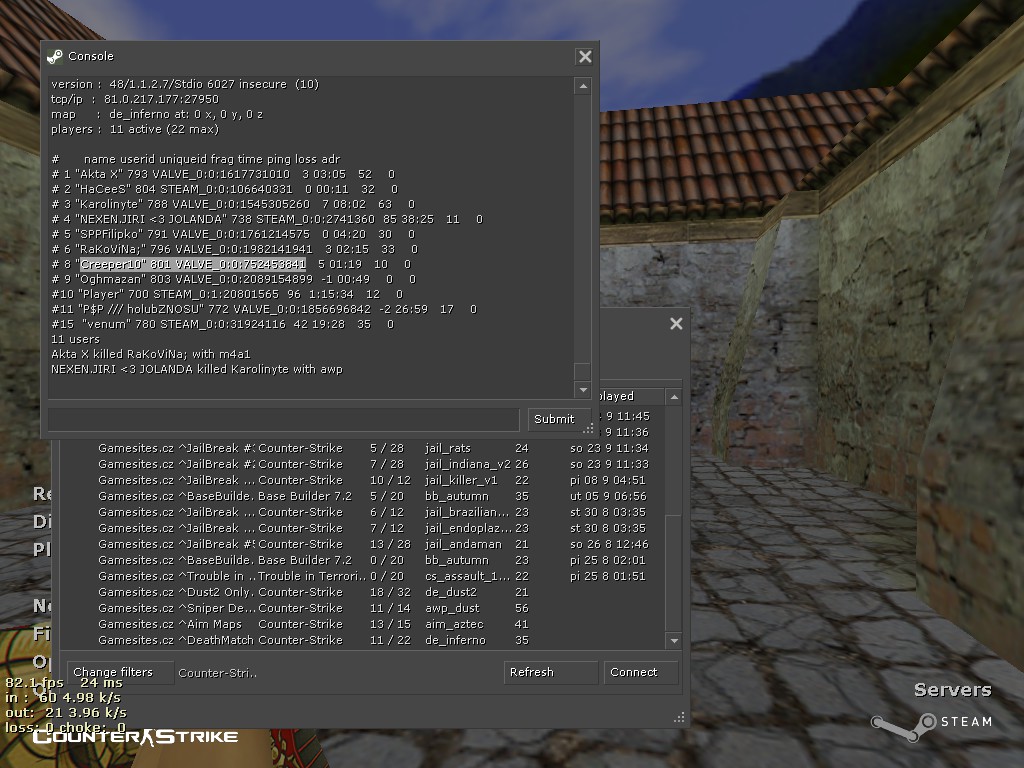
Task: Click the Counter-Strike logo at bottom left
Action: click(x=136, y=737)
